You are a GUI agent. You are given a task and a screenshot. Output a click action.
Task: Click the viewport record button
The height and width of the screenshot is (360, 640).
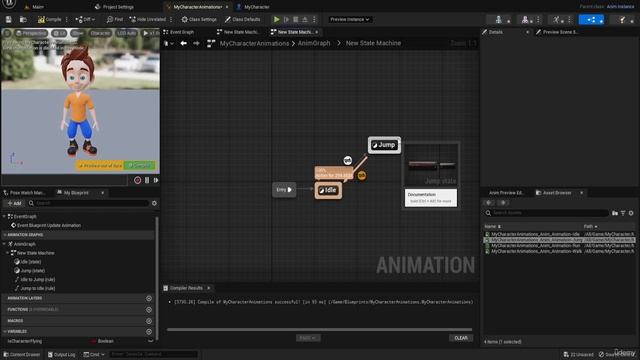138,180
